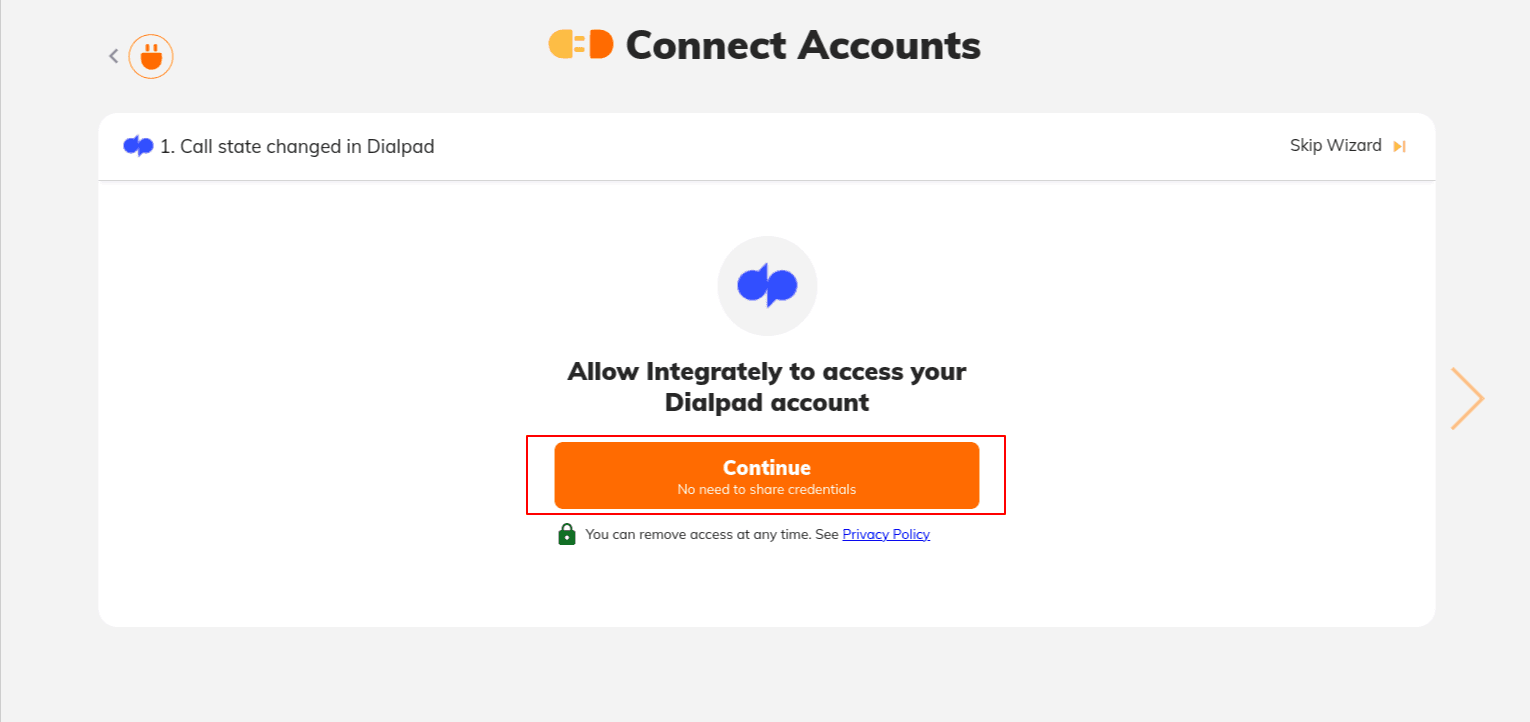Open the Privacy Policy link

pyautogui.click(x=886, y=534)
